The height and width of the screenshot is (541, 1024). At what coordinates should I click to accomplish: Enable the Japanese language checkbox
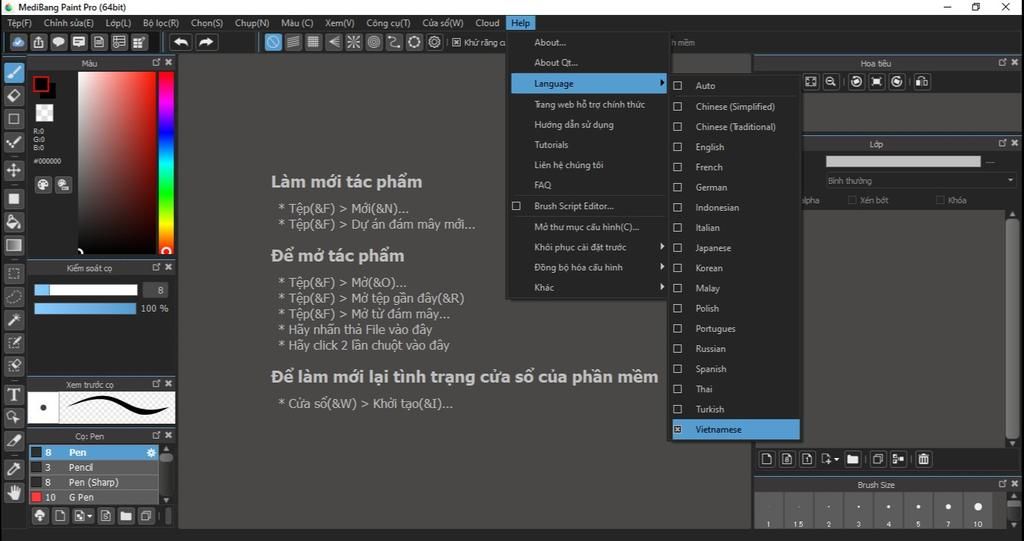pos(678,248)
